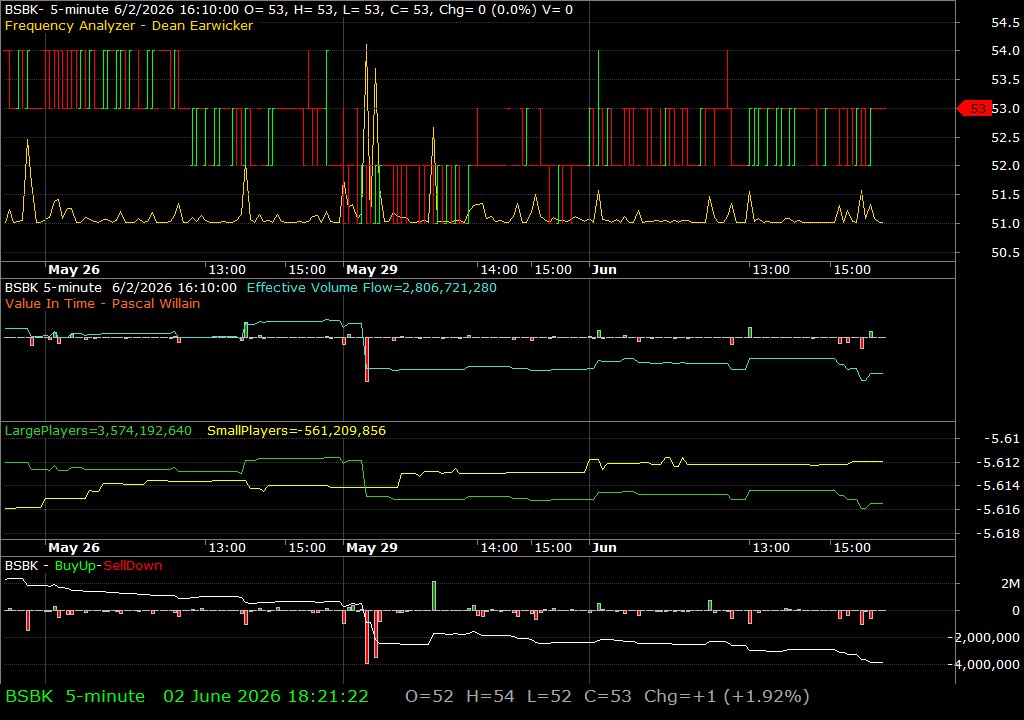Click the 53.5 price axis label
Image resolution: width=1024 pixels, height=720 pixels.
coord(1005,80)
